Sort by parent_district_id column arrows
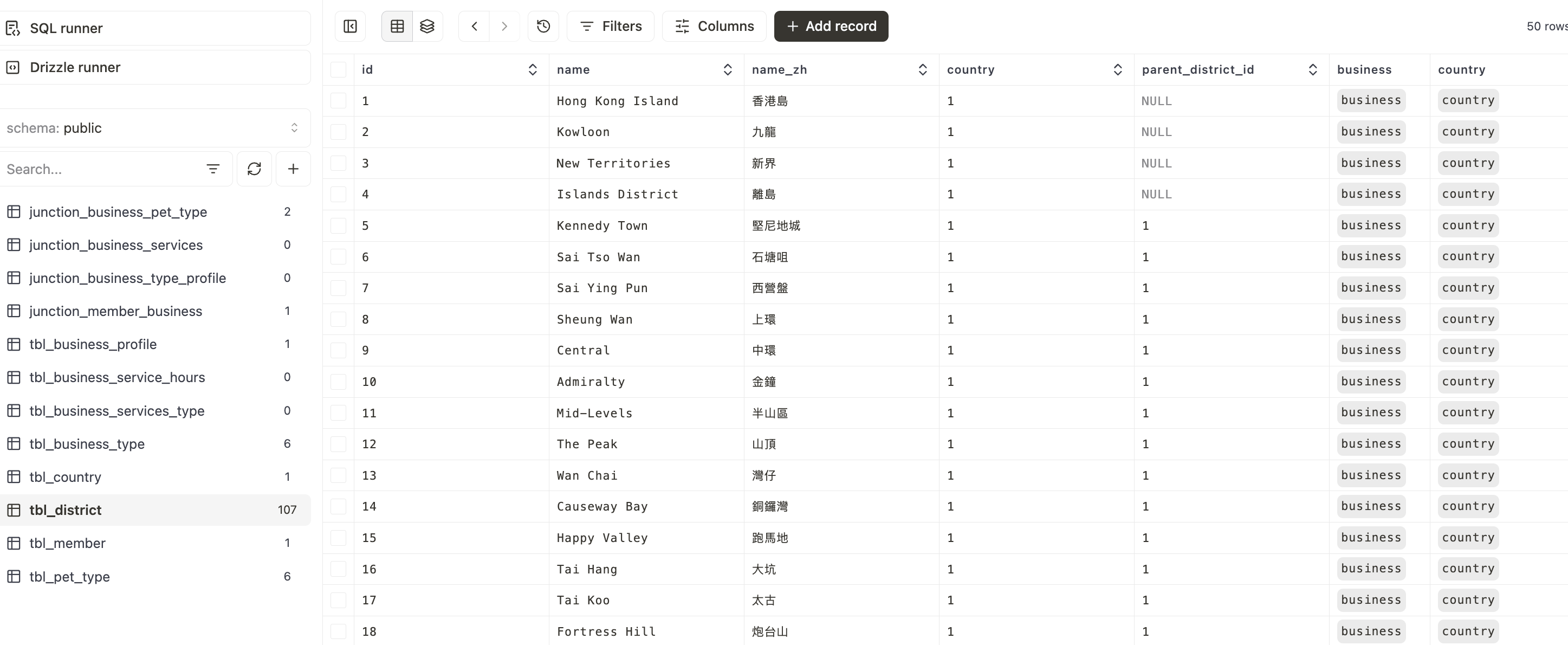This screenshot has width=1568, height=645. pos(1312,69)
